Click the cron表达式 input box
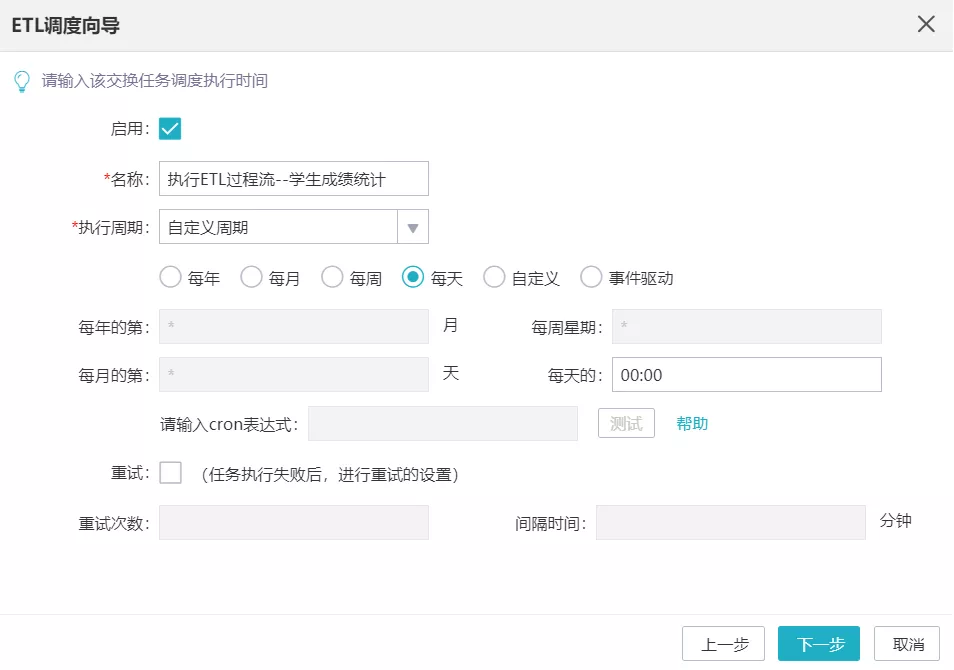 coord(443,424)
